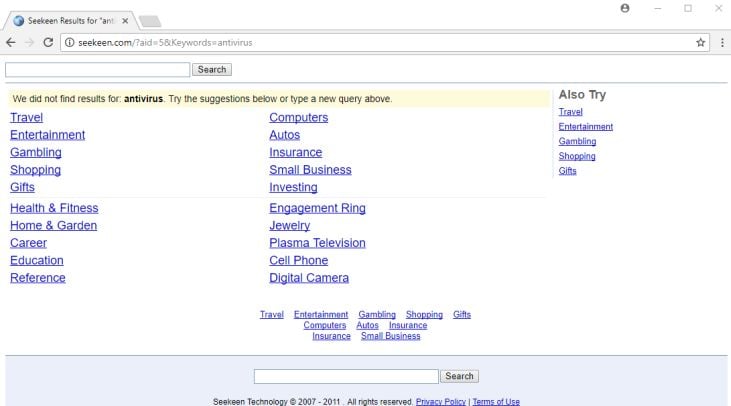The height and width of the screenshot is (406, 731).
Task: Open the large Gifts suggestion link
Action: pyautogui.click(x=22, y=187)
